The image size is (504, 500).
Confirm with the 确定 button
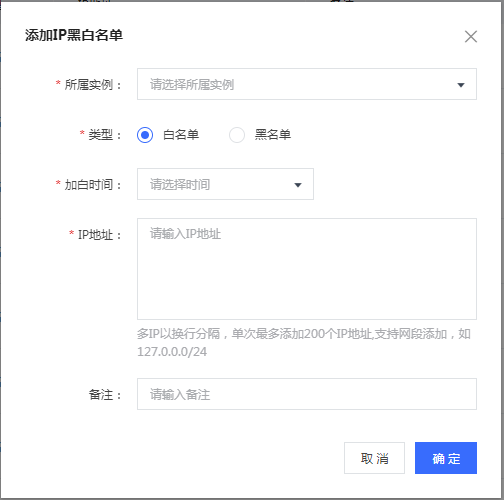point(446,458)
